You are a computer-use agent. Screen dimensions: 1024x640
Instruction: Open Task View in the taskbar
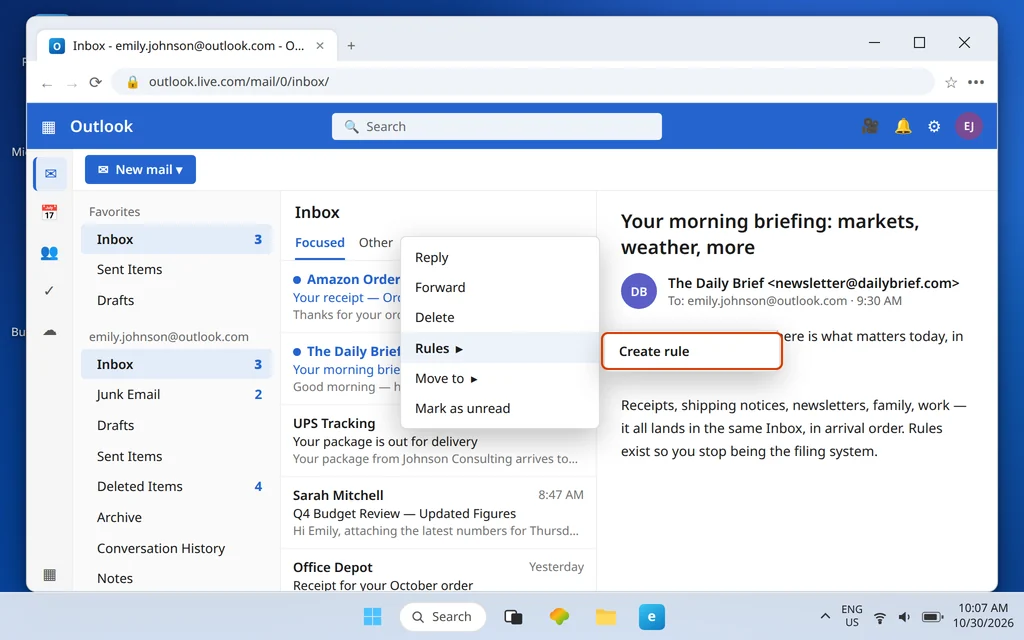tap(513, 616)
